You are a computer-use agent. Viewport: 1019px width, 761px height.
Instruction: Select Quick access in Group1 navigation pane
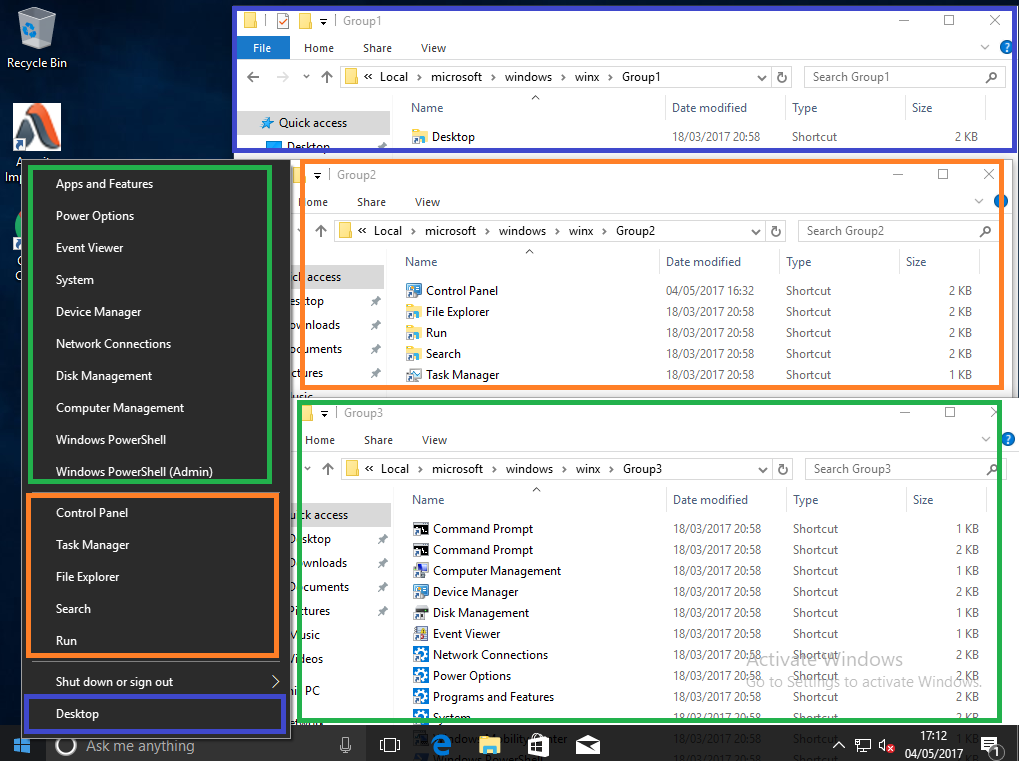(x=315, y=123)
